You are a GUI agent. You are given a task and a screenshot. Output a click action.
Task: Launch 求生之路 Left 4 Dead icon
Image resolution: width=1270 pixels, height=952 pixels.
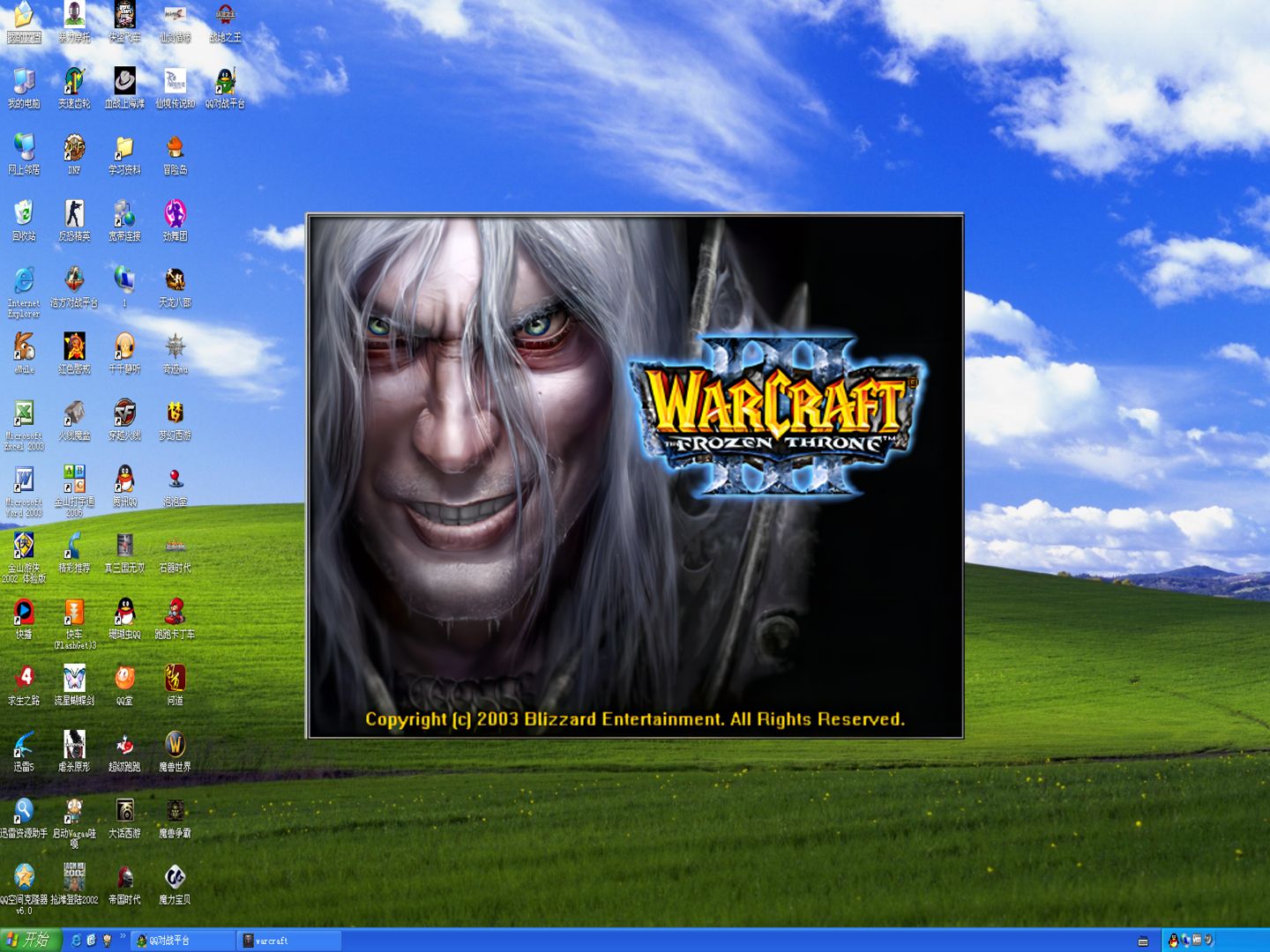click(x=24, y=678)
